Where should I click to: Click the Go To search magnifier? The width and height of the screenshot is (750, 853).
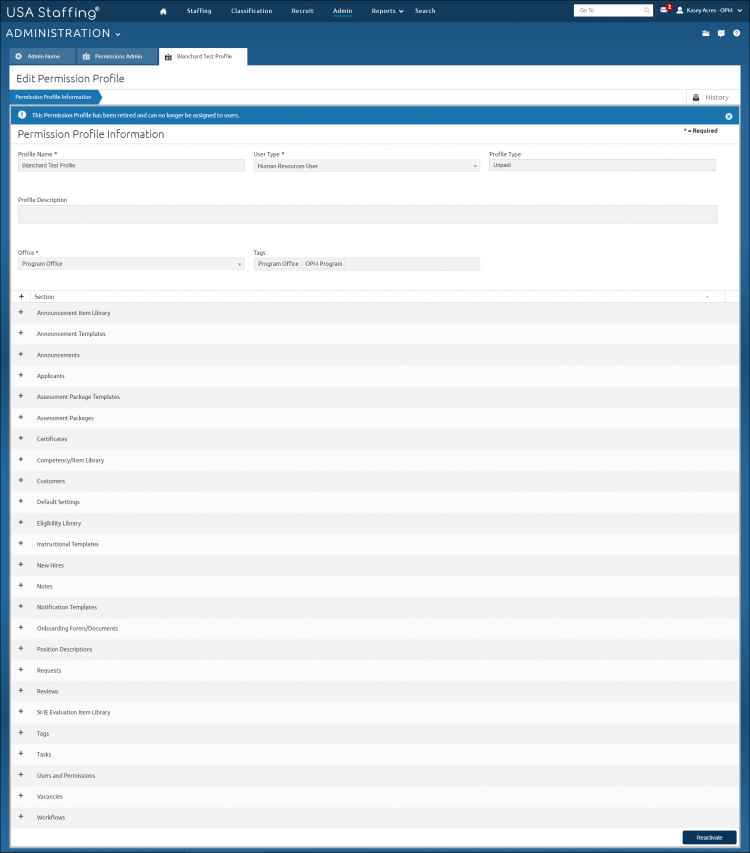click(x=647, y=10)
